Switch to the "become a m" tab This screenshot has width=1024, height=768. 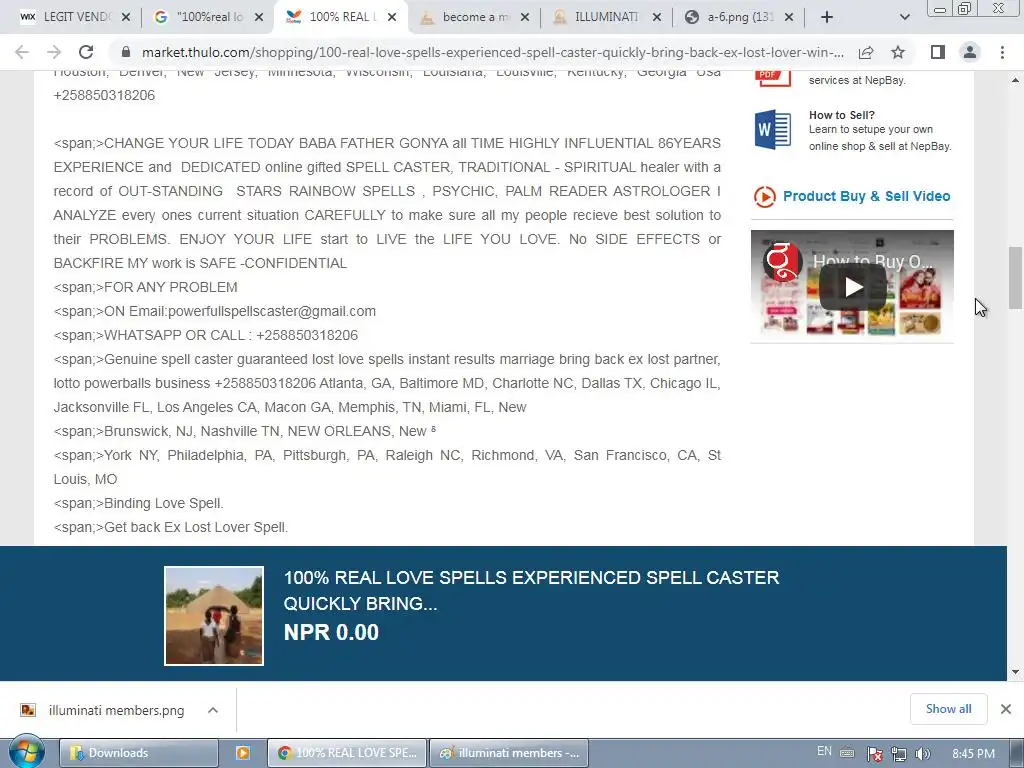coord(474,17)
